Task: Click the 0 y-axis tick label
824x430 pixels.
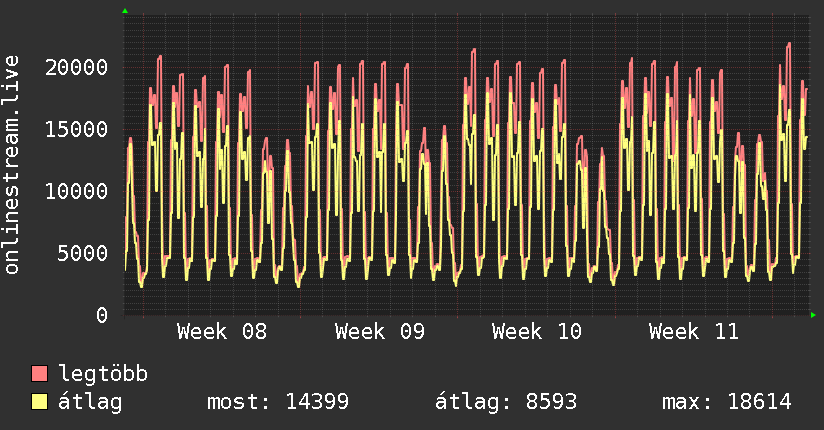Action: (102, 315)
